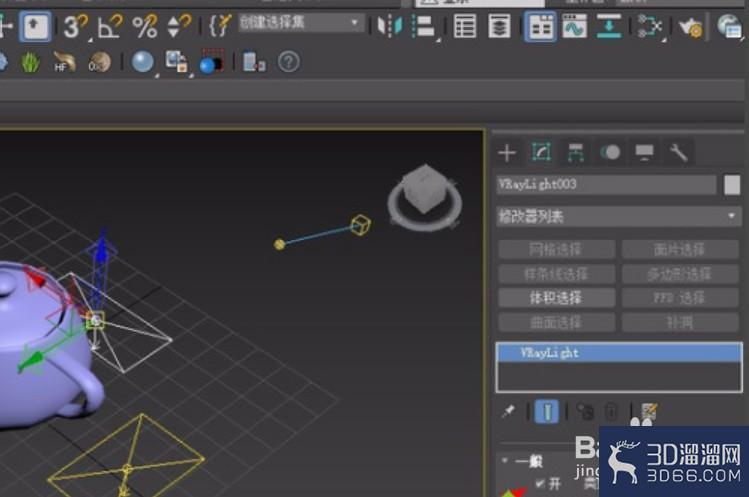Viewport: 749px width, 497px height.
Task: Click the 体积选择 button
Action: click(x=556, y=298)
